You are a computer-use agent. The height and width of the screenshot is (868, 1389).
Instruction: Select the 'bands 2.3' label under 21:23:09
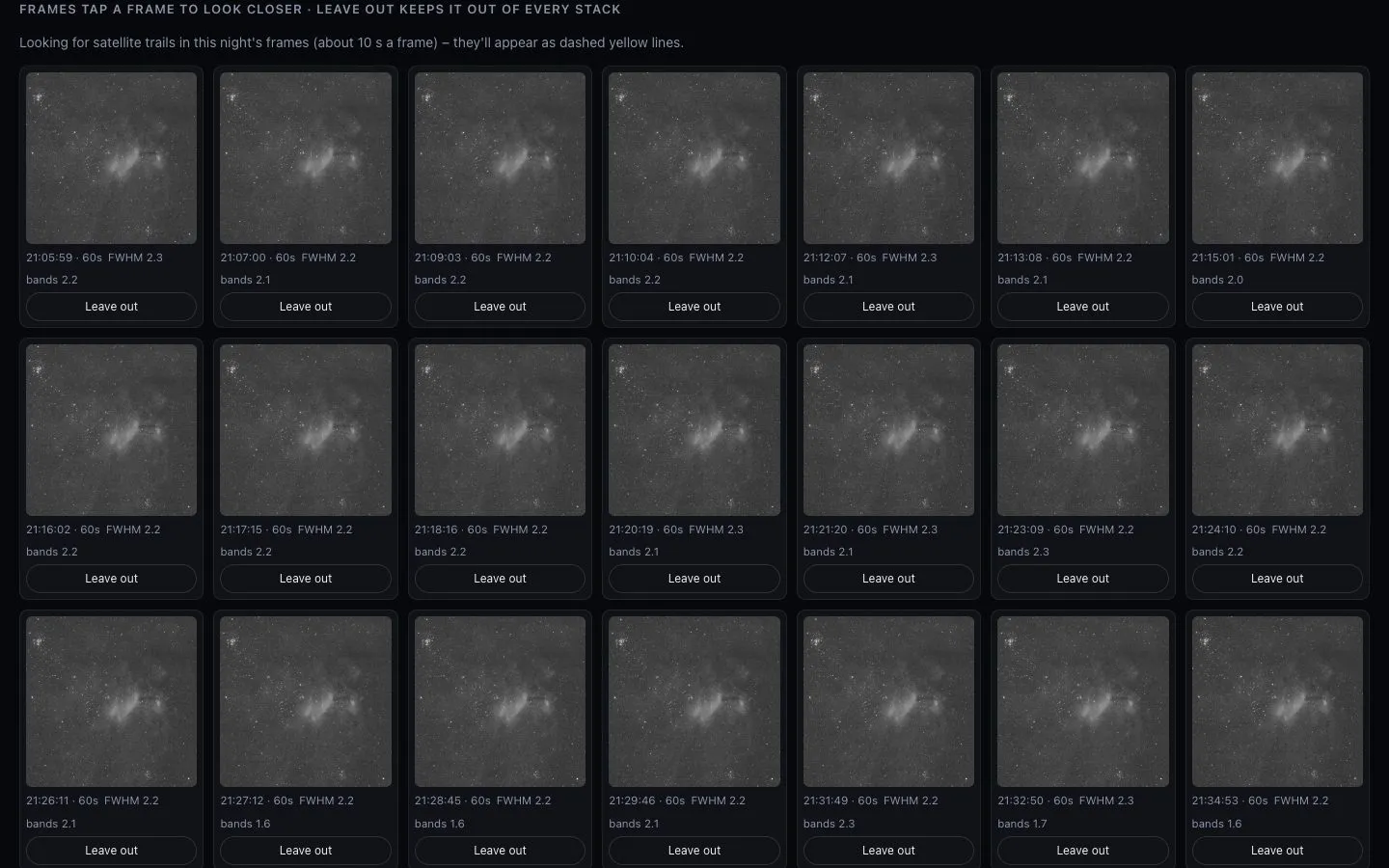pos(1023,552)
